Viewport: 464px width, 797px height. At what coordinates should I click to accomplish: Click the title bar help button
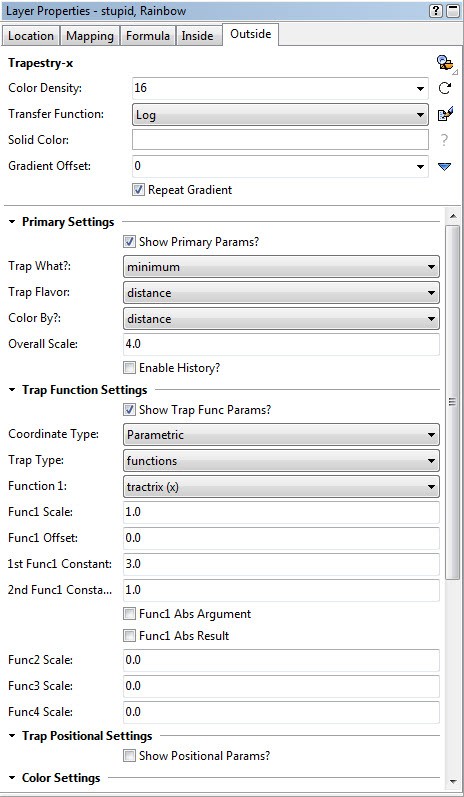436,11
